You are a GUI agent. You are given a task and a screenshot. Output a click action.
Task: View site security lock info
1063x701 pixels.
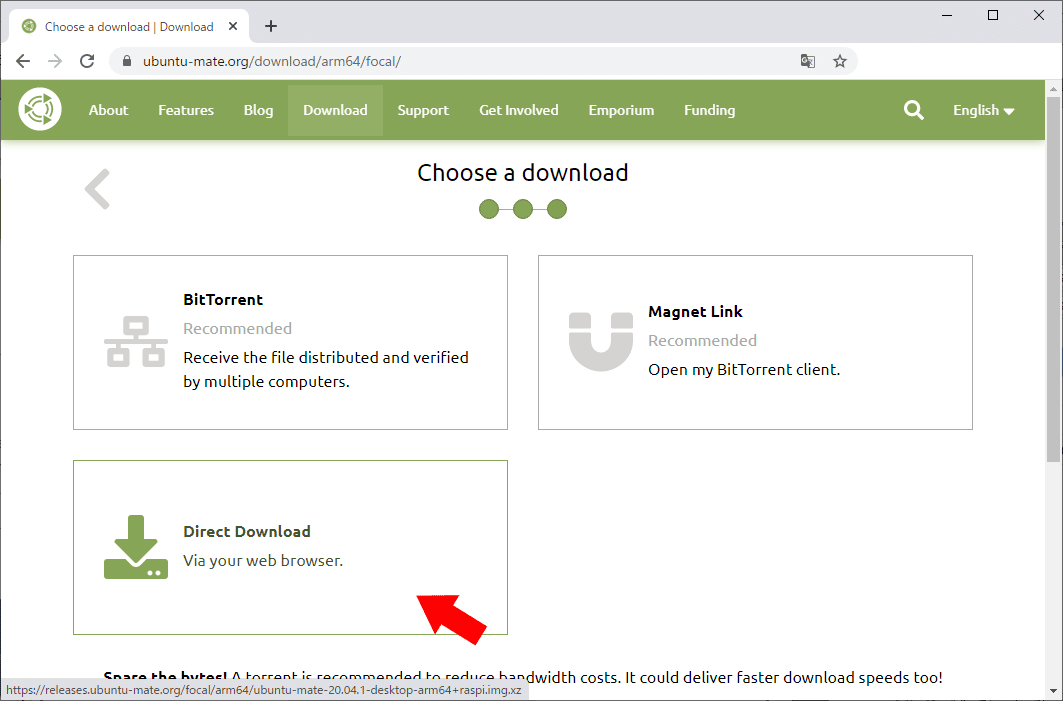tap(127, 61)
